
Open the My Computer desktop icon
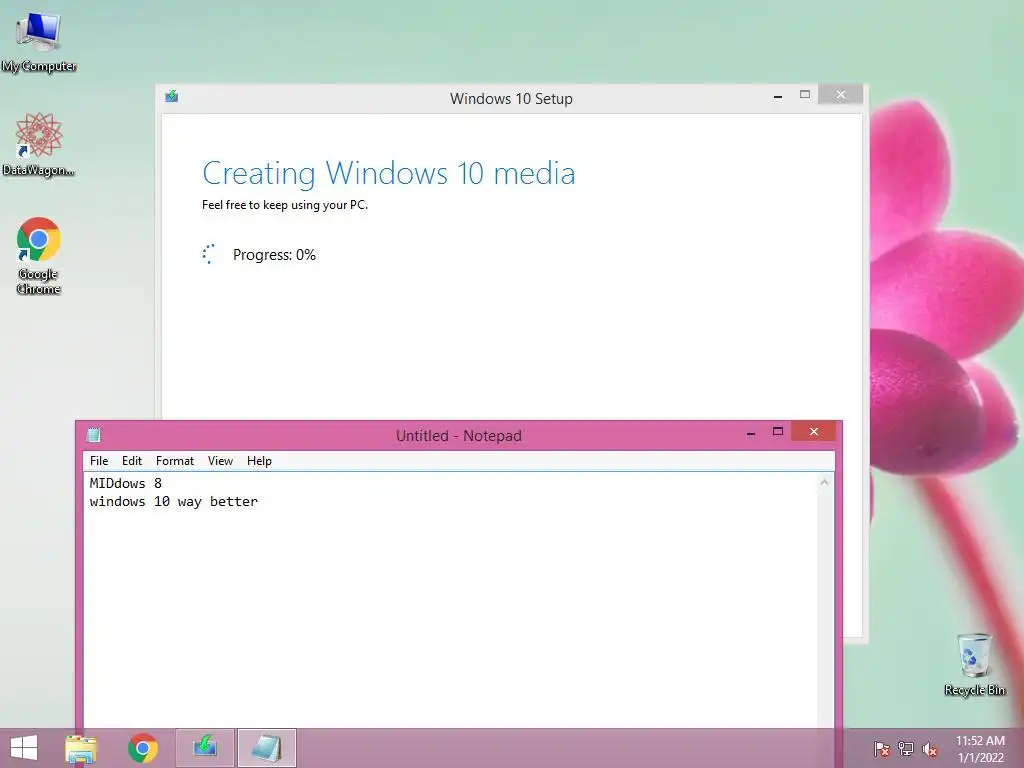(x=39, y=41)
